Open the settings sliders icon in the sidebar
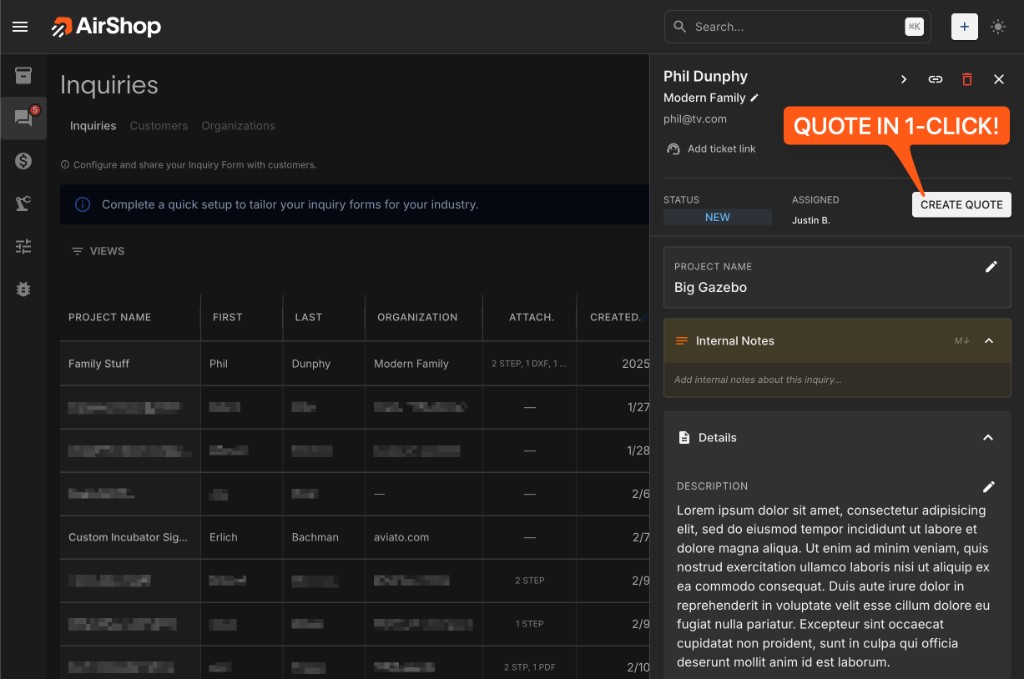 tap(22, 246)
